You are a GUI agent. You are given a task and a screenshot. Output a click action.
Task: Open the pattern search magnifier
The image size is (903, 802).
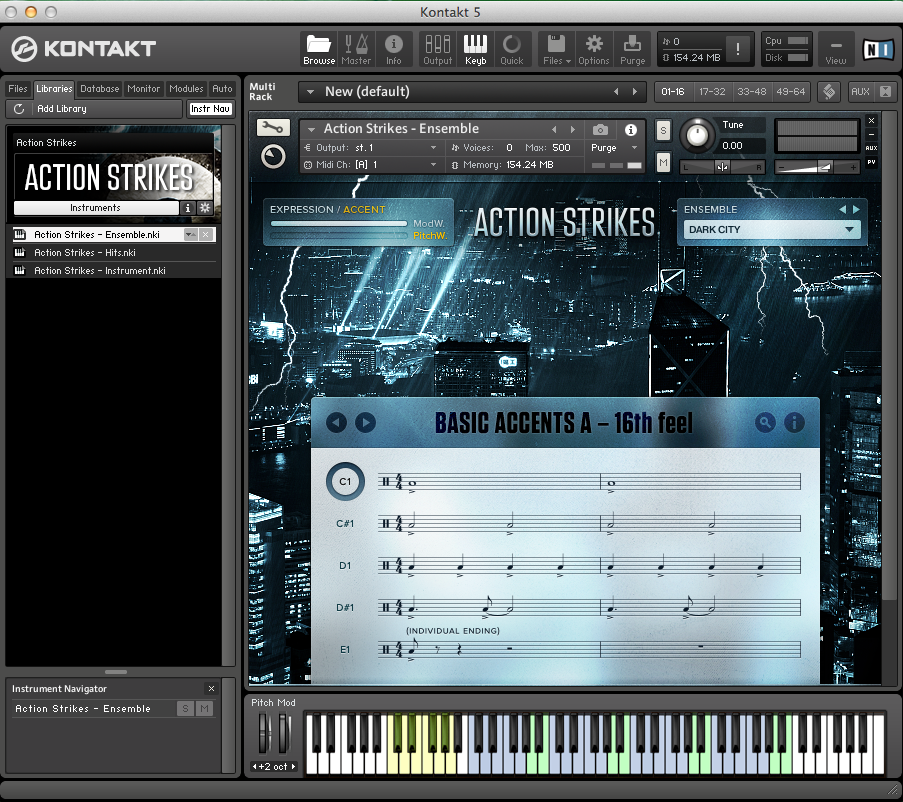click(765, 423)
